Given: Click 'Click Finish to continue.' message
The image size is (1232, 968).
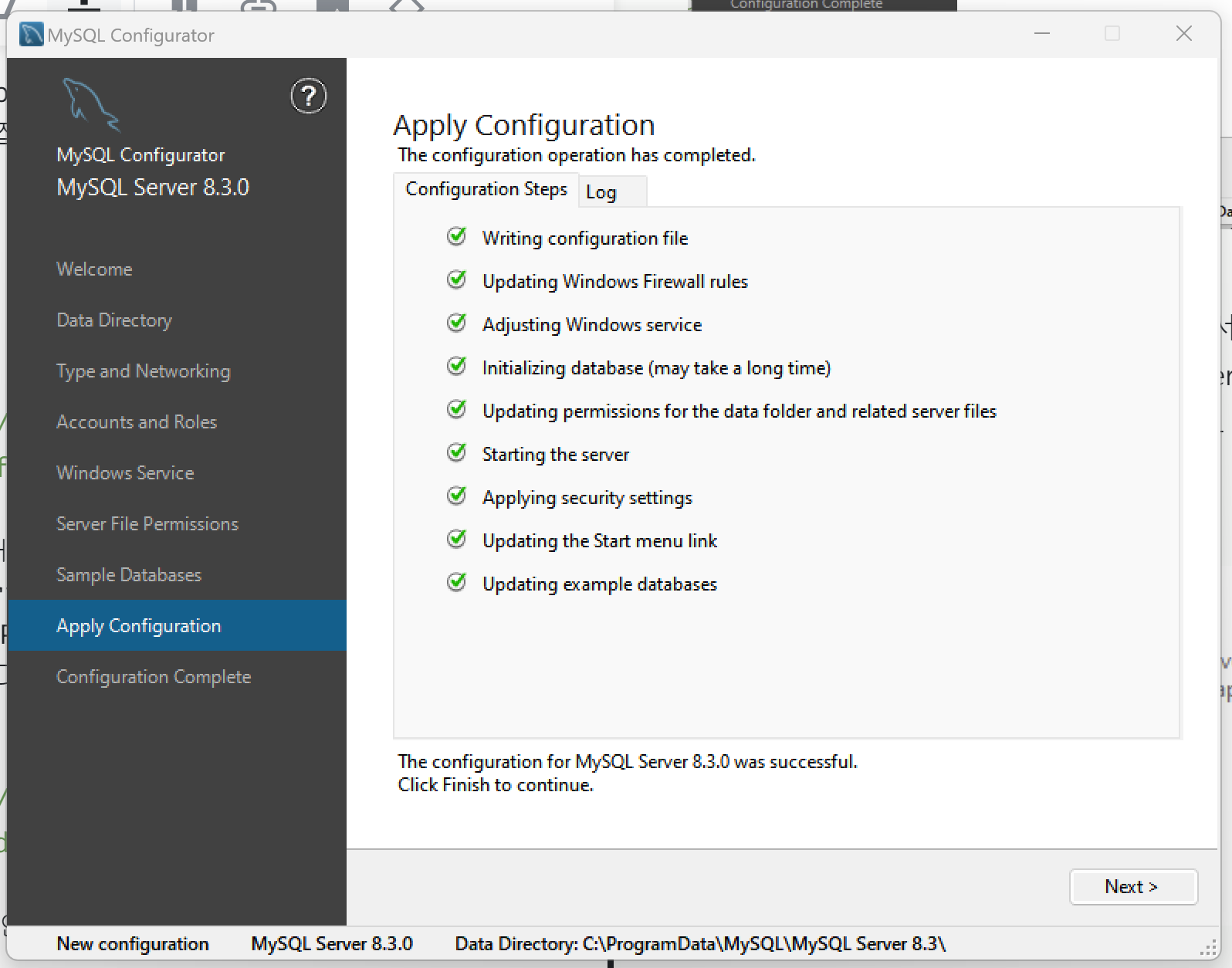Looking at the screenshot, I should (496, 785).
